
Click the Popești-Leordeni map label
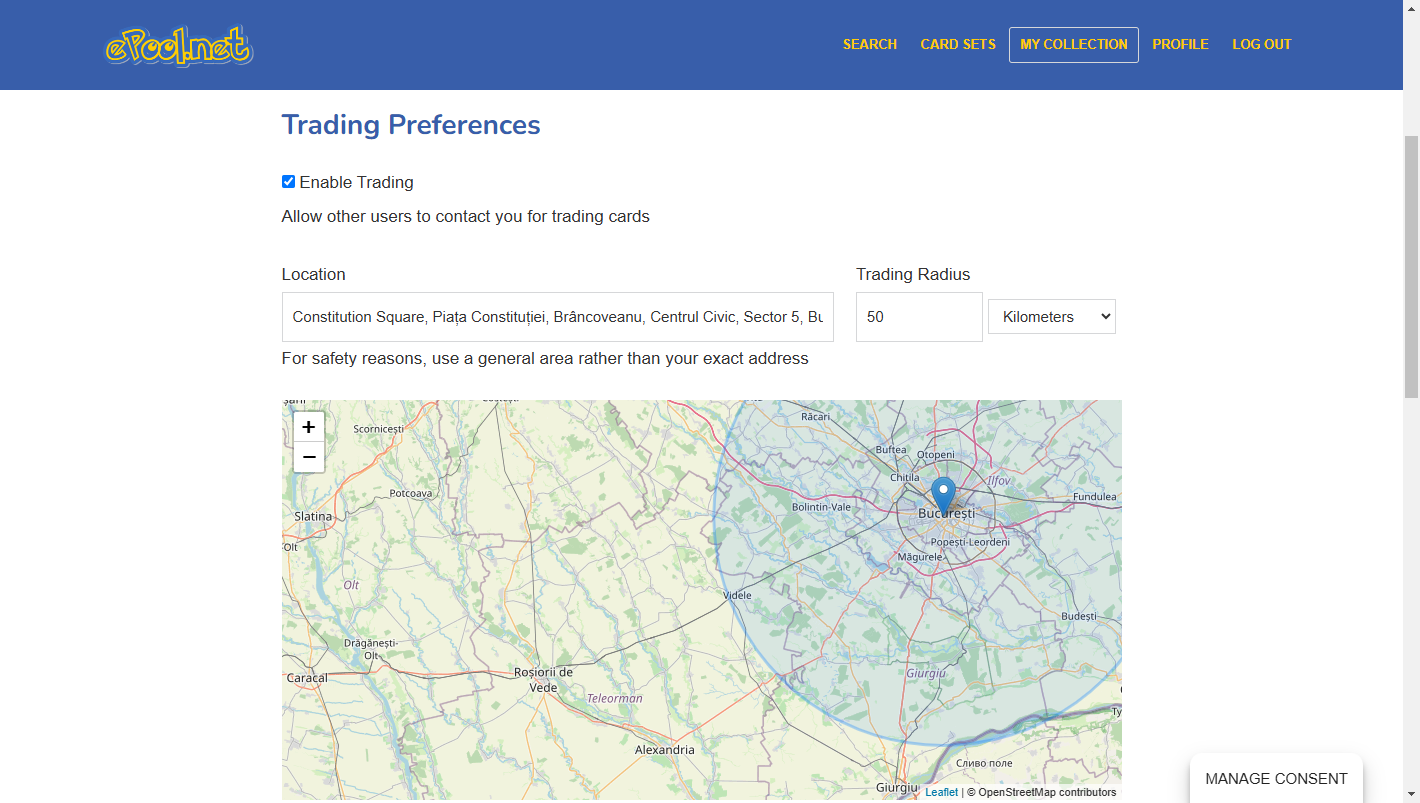(x=970, y=542)
